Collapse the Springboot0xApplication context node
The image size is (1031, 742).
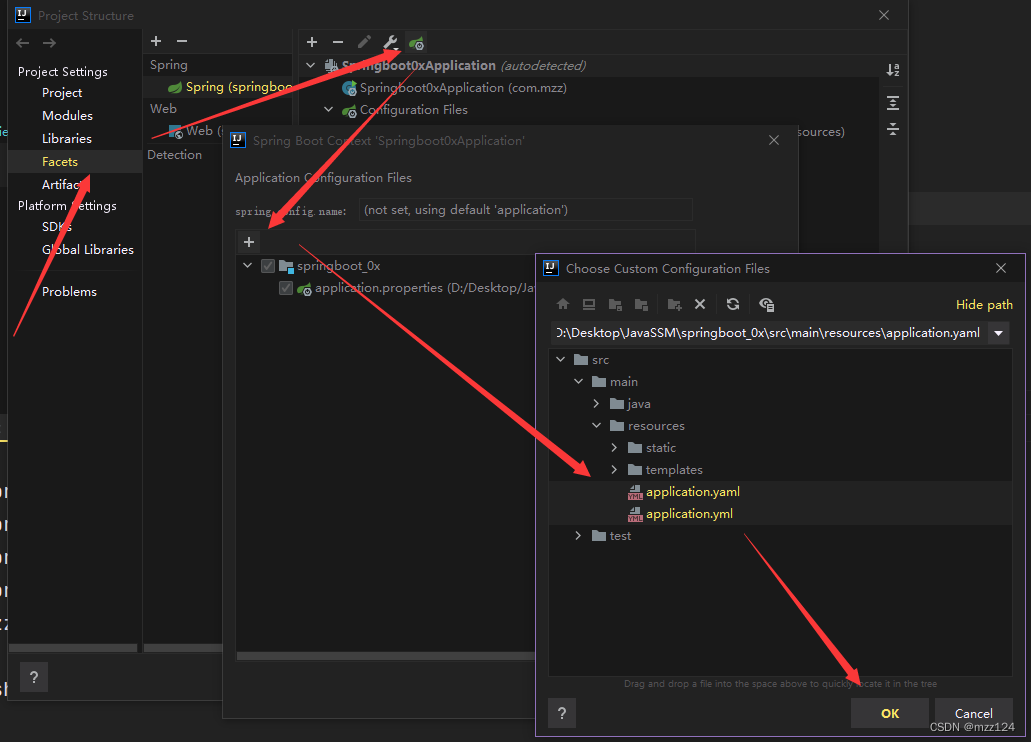tap(311, 65)
